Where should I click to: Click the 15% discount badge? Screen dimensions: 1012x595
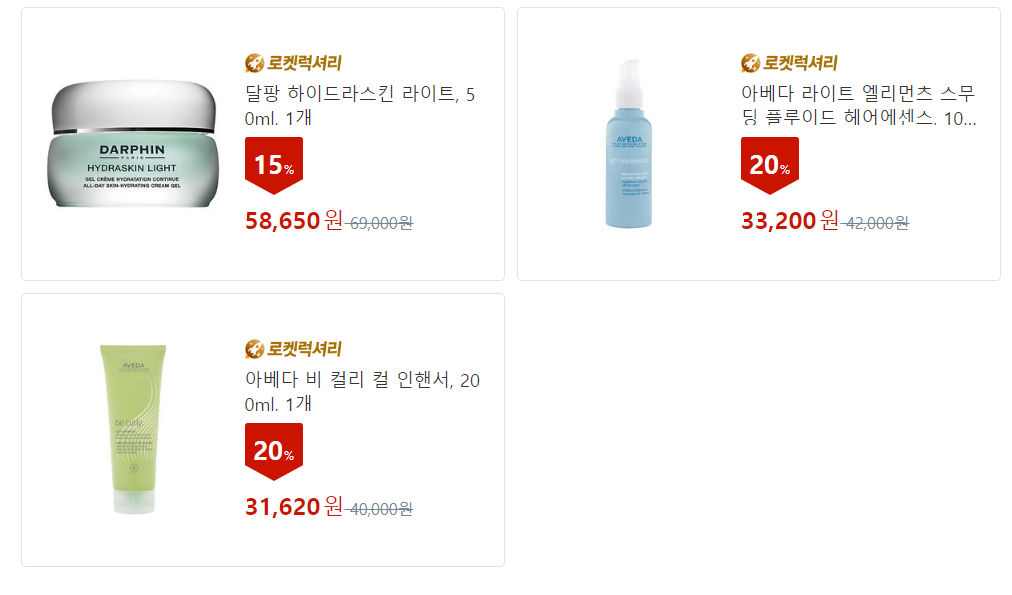[x=273, y=164]
